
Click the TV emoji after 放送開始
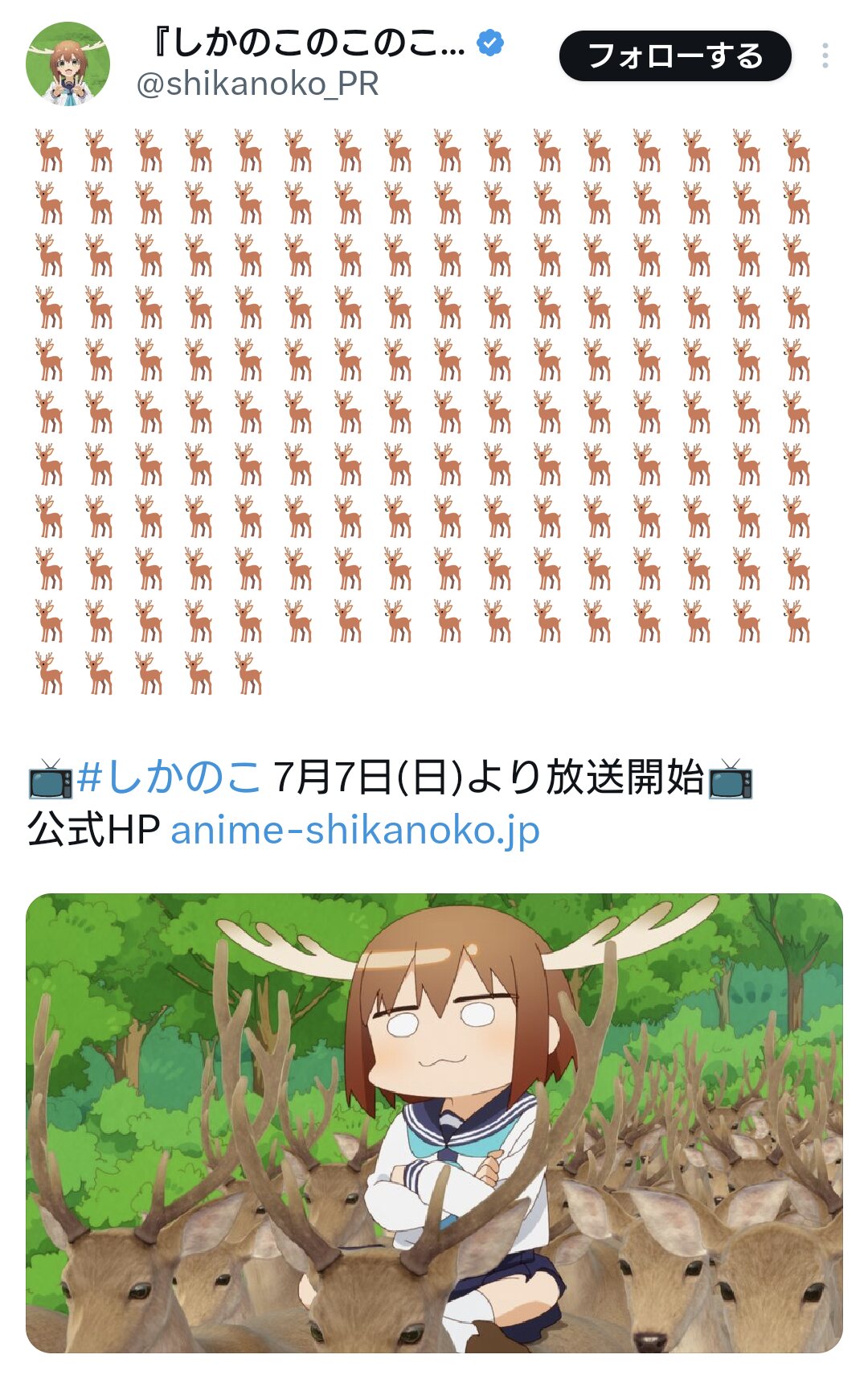[731, 778]
